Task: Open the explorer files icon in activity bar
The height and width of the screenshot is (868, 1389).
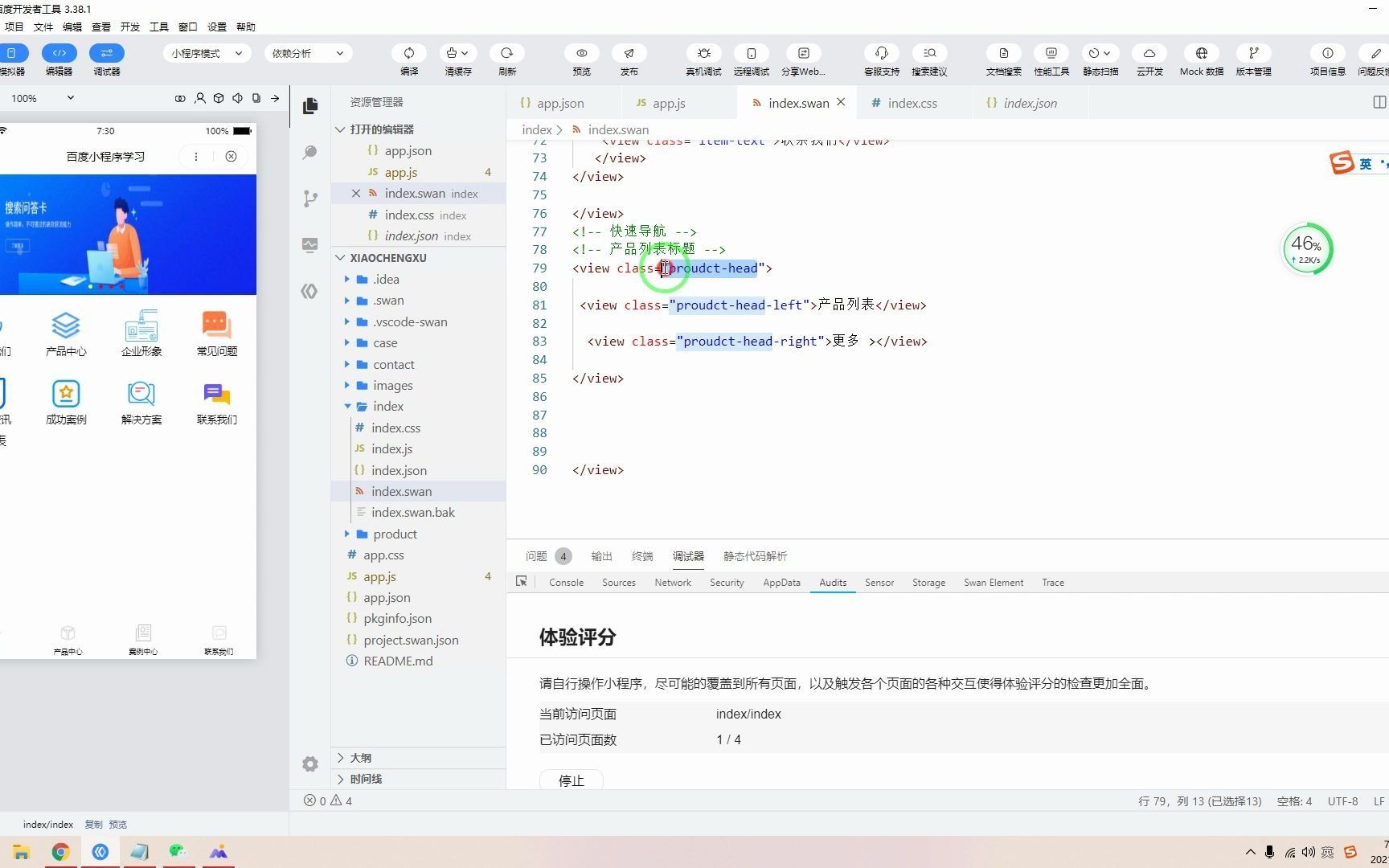Action: tap(310, 105)
